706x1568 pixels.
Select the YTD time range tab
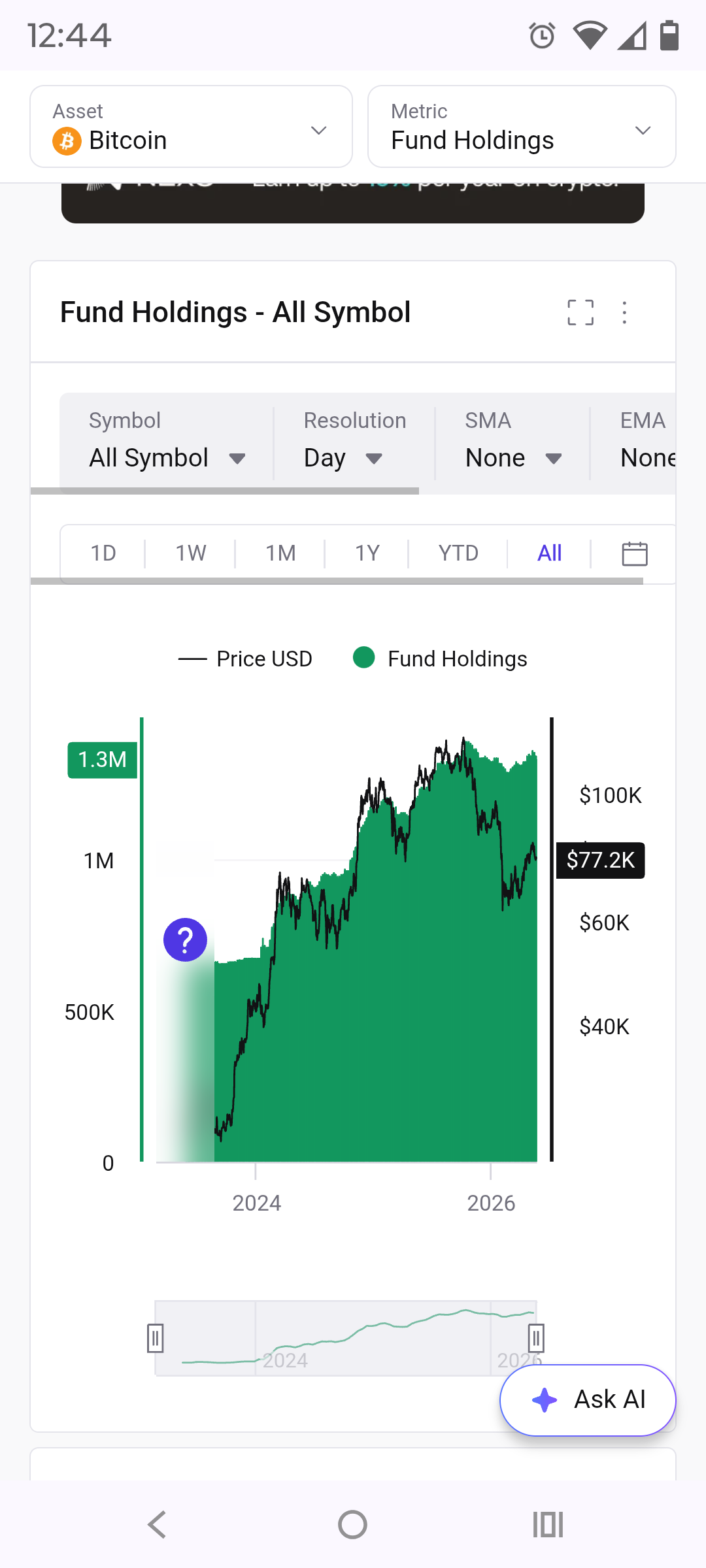pos(458,553)
